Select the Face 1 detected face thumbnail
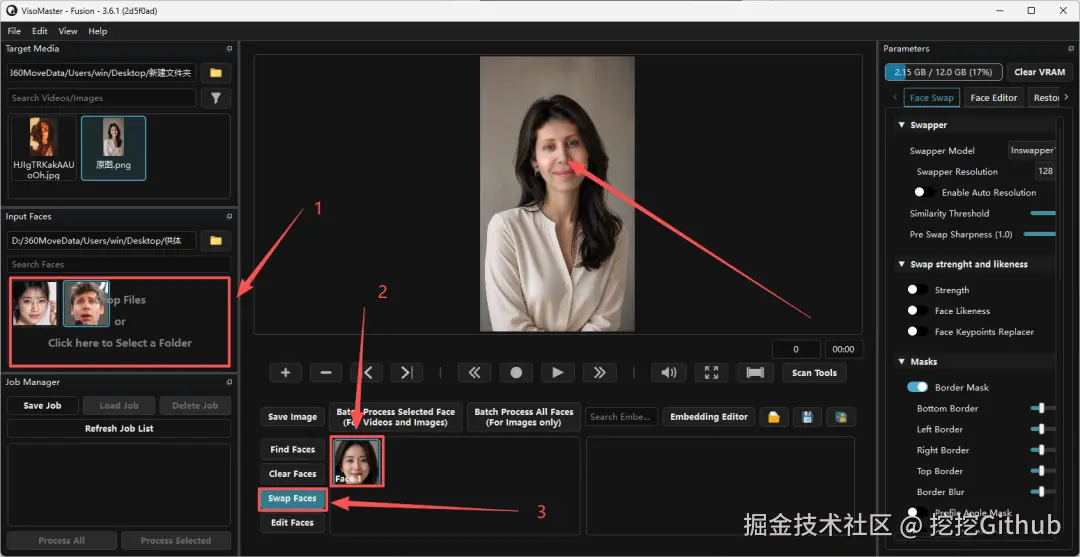 click(356, 461)
